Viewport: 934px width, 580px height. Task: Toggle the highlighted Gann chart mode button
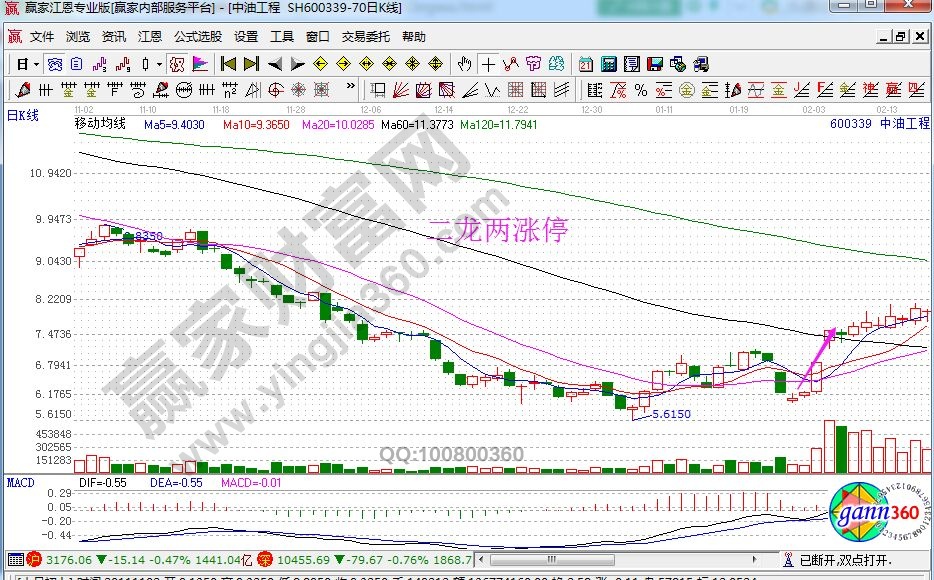[x=176, y=64]
